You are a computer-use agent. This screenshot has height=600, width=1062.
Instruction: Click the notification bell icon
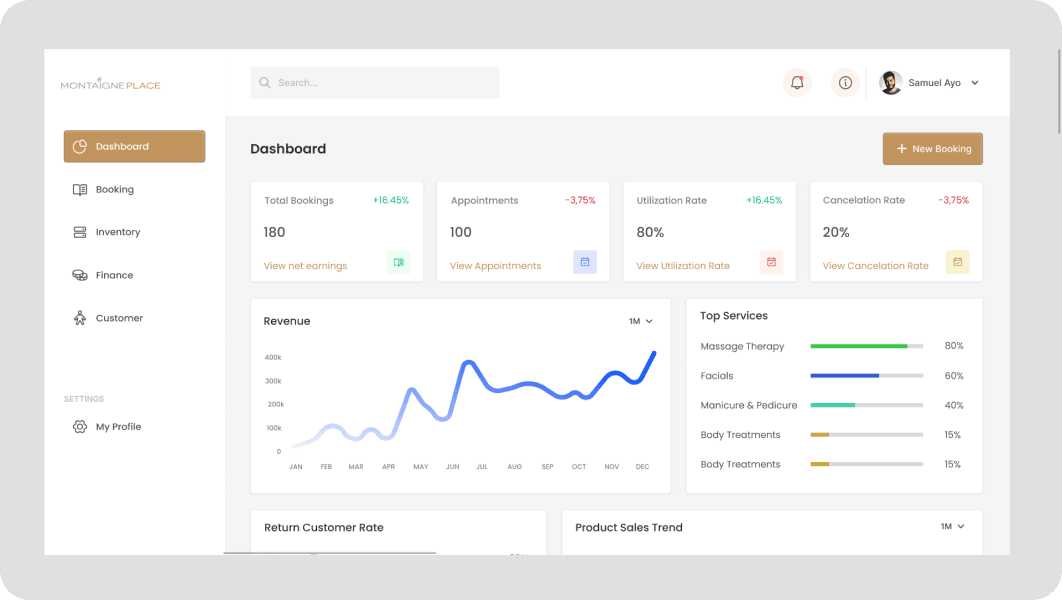click(x=797, y=83)
